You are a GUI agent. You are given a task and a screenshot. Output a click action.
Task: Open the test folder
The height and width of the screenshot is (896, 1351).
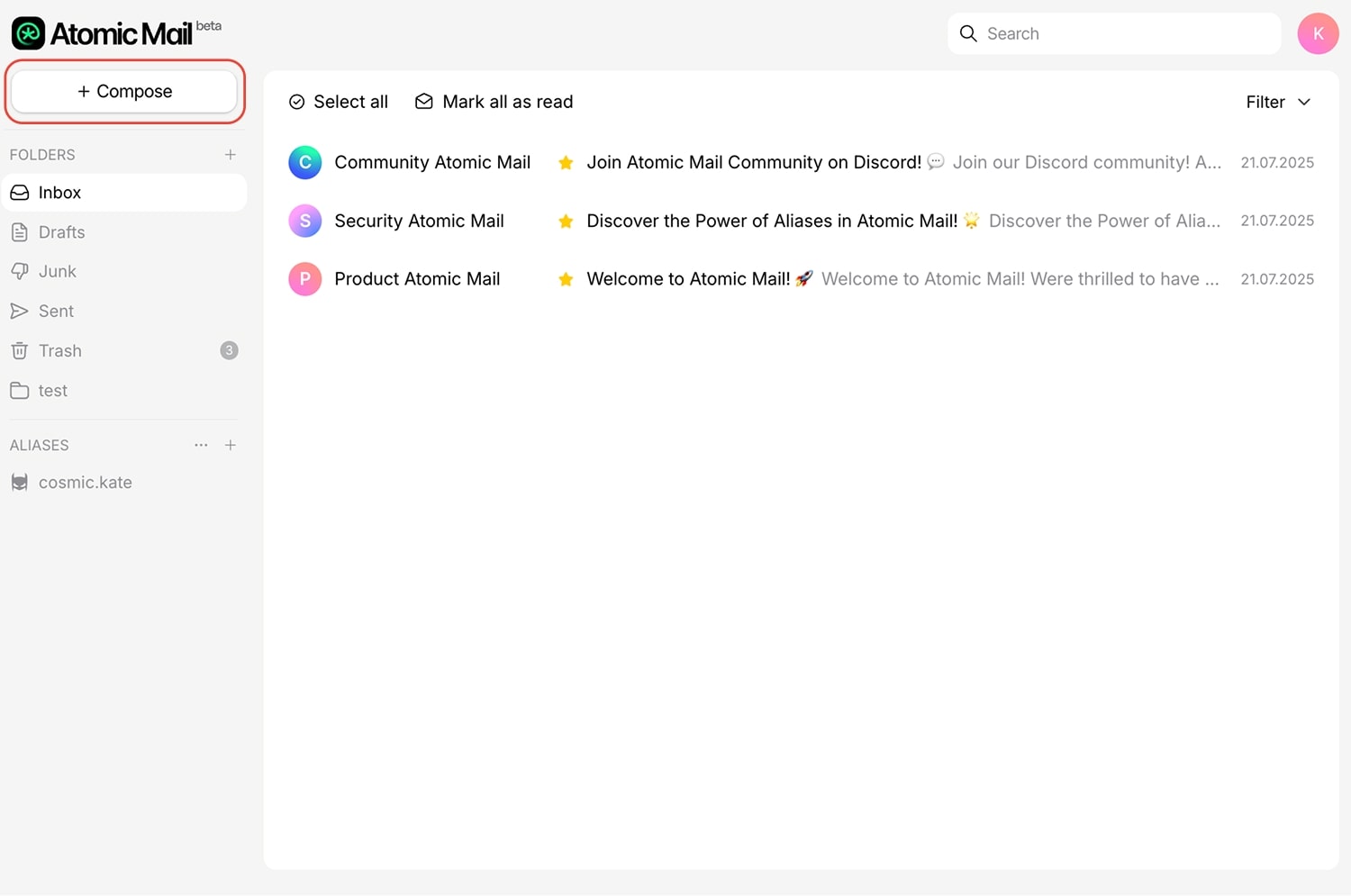coord(124,390)
